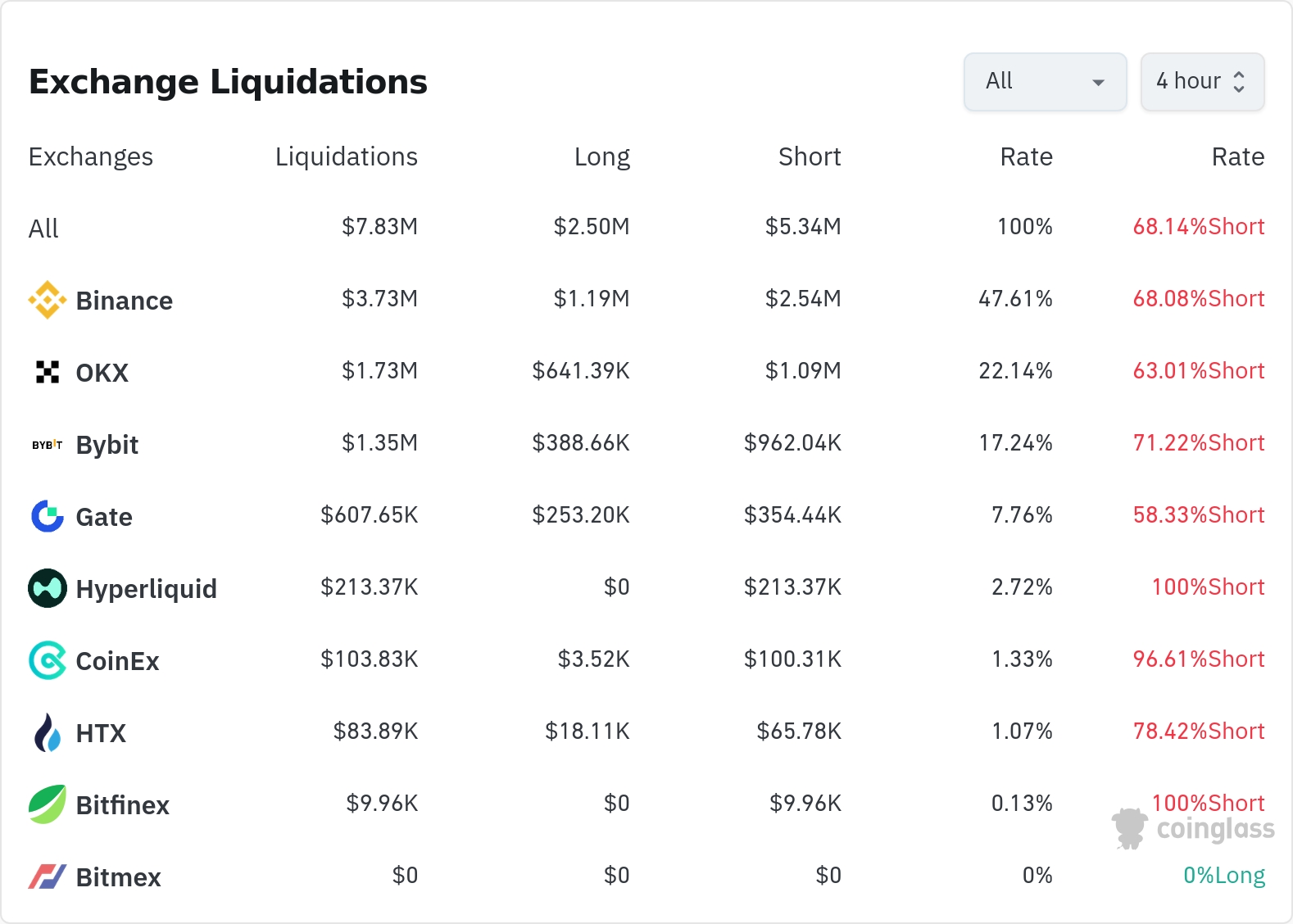Click the Bitmex logo icon
This screenshot has height=924, width=1293.
point(48,876)
